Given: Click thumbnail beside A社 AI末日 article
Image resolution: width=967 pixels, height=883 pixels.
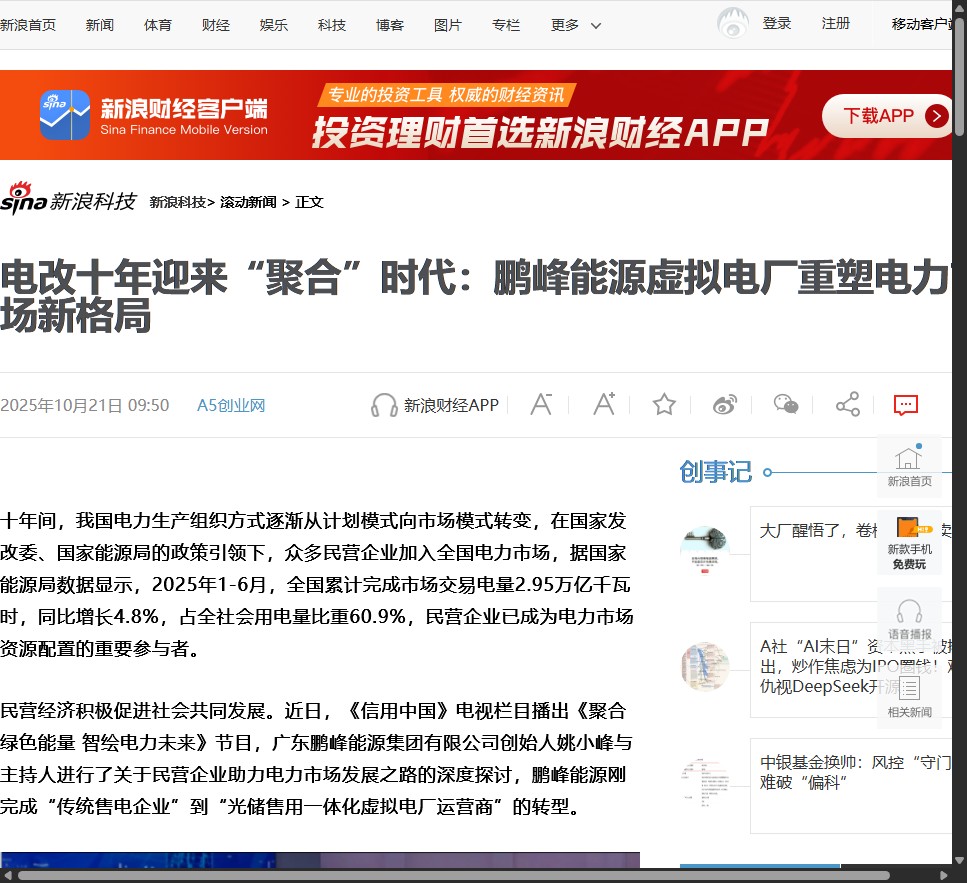Looking at the screenshot, I should coord(705,667).
